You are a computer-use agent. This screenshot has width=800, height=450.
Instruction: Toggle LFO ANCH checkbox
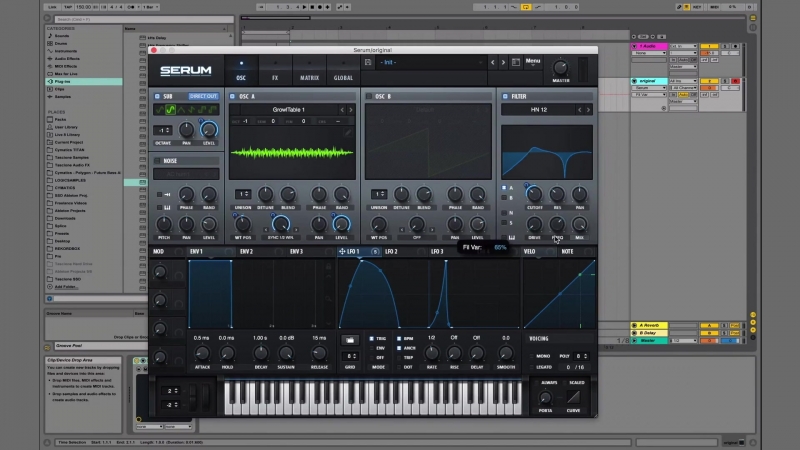tap(399, 348)
